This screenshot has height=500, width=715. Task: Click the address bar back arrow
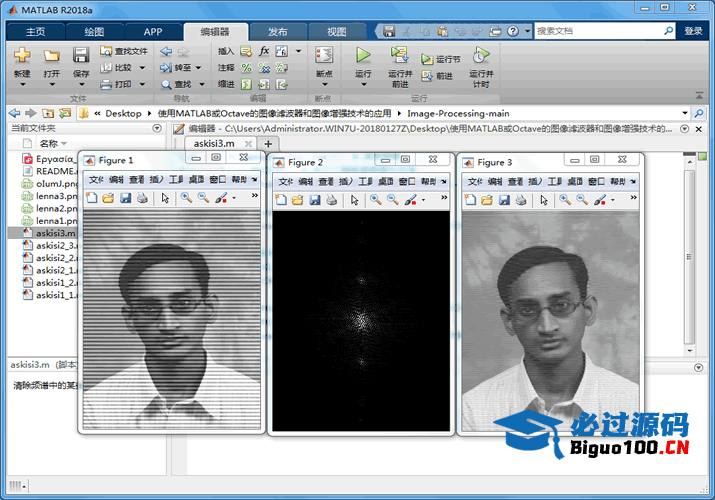coord(14,113)
